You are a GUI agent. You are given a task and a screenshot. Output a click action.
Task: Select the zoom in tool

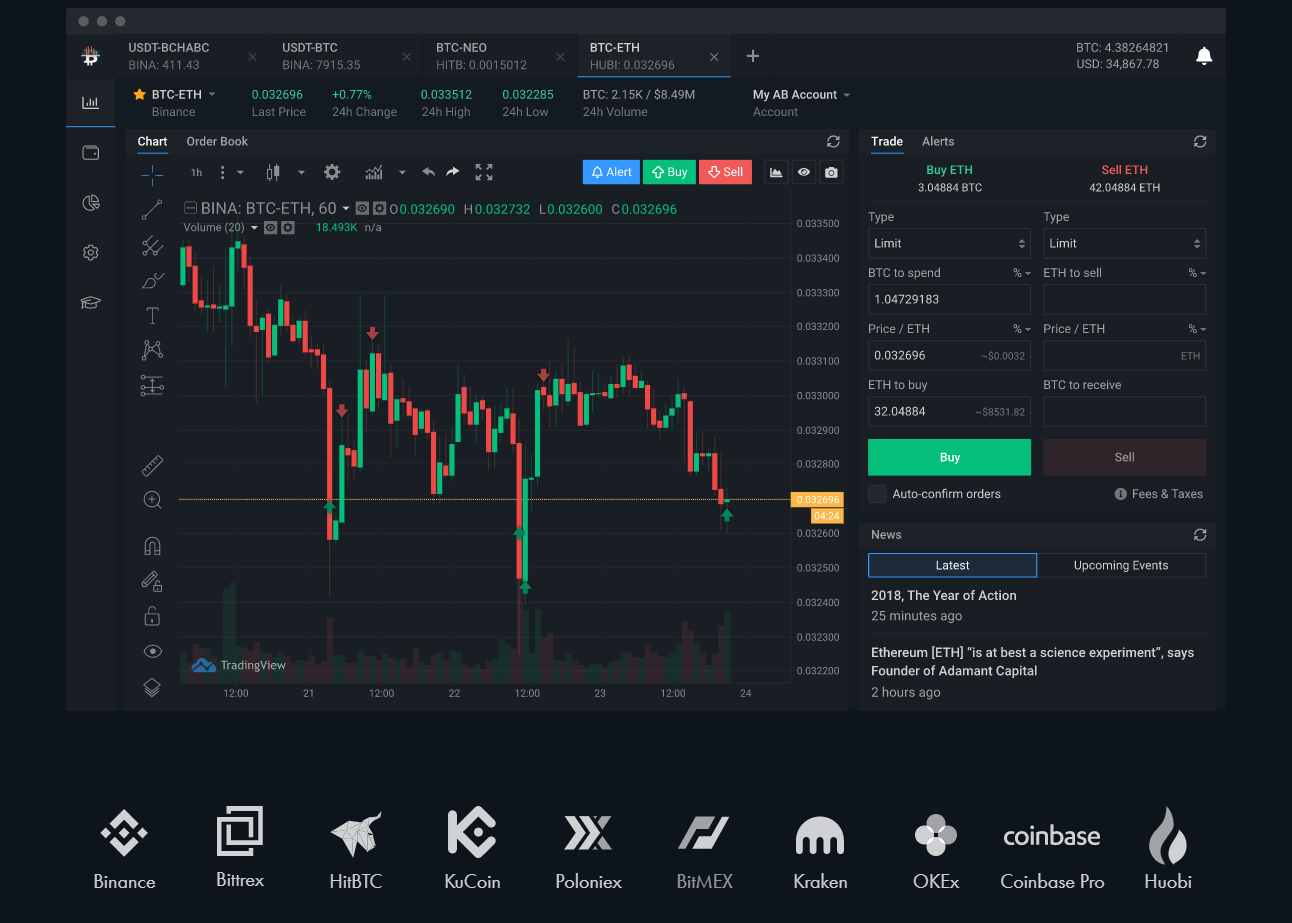[152, 500]
